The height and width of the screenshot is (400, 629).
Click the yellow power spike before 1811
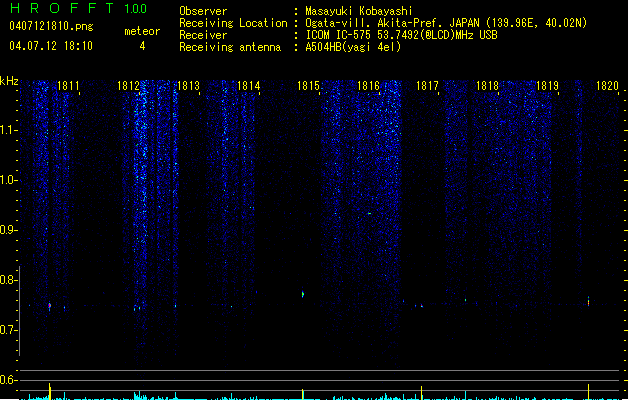[50, 391]
